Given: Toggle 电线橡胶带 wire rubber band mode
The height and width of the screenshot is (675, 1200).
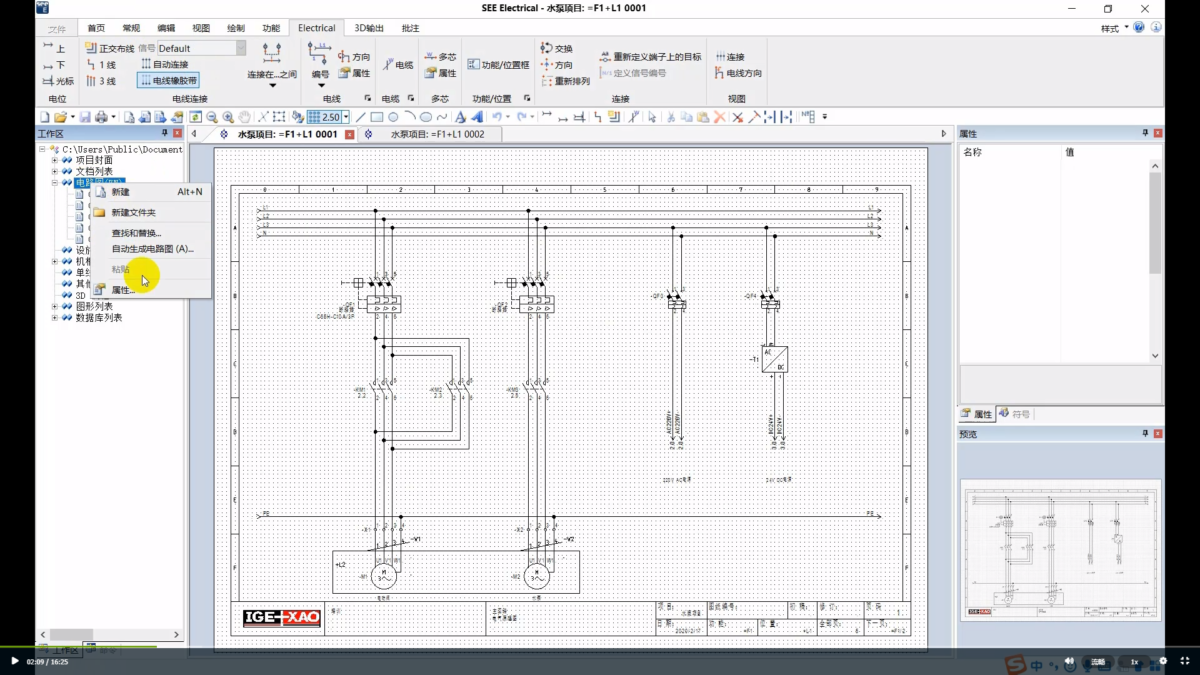Looking at the screenshot, I should (168, 80).
